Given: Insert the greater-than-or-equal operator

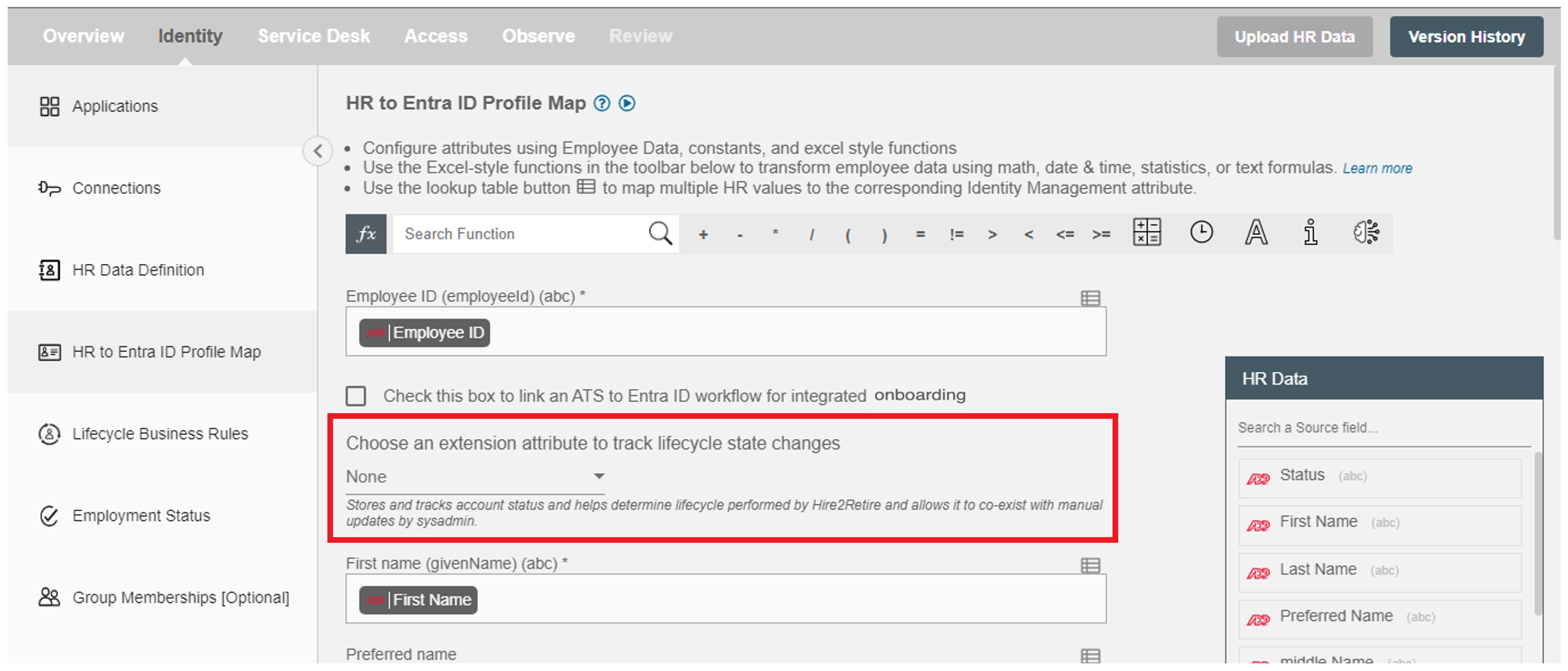Looking at the screenshot, I should coord(1101,235).
